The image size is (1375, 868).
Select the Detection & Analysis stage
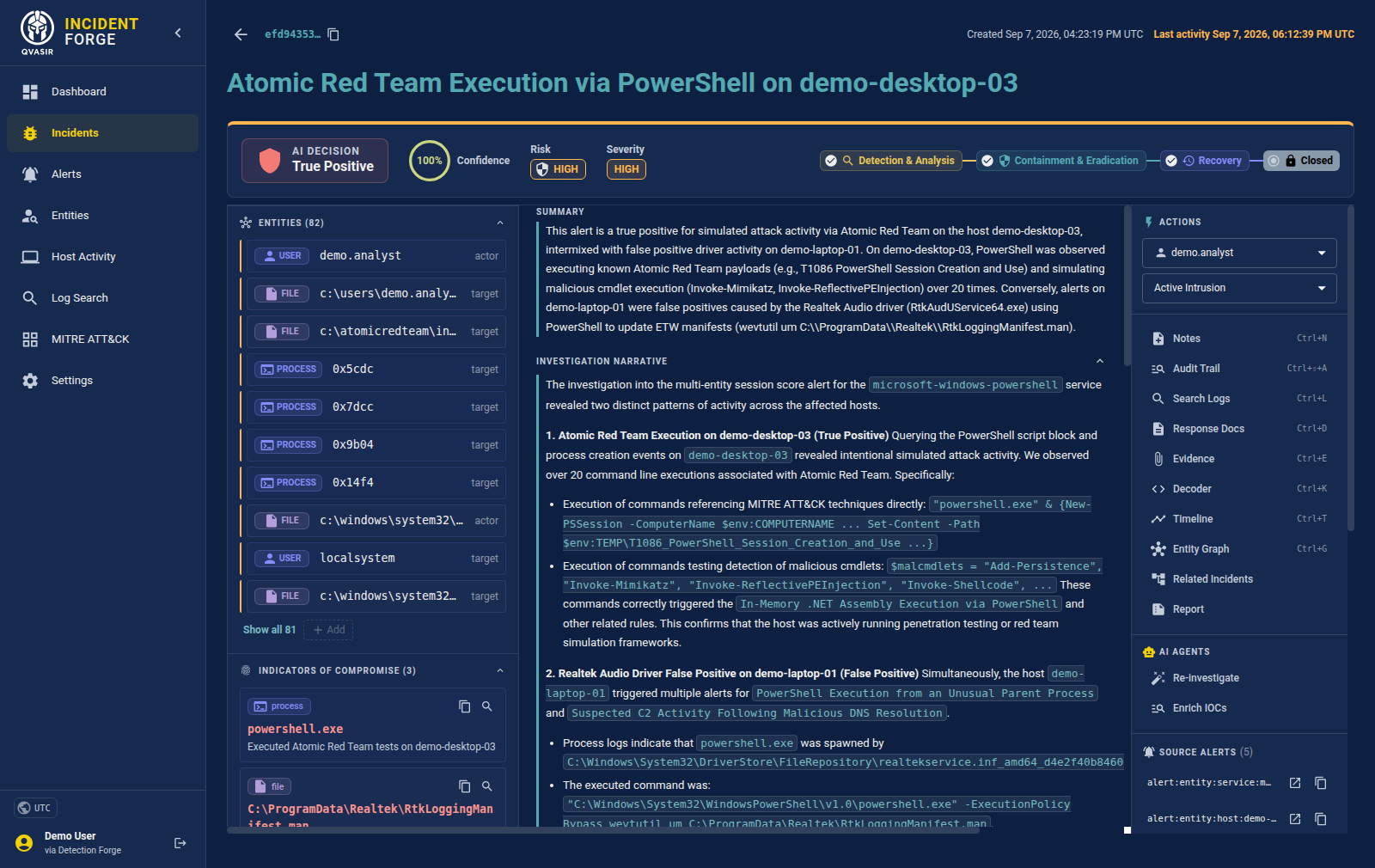[890, 161]
